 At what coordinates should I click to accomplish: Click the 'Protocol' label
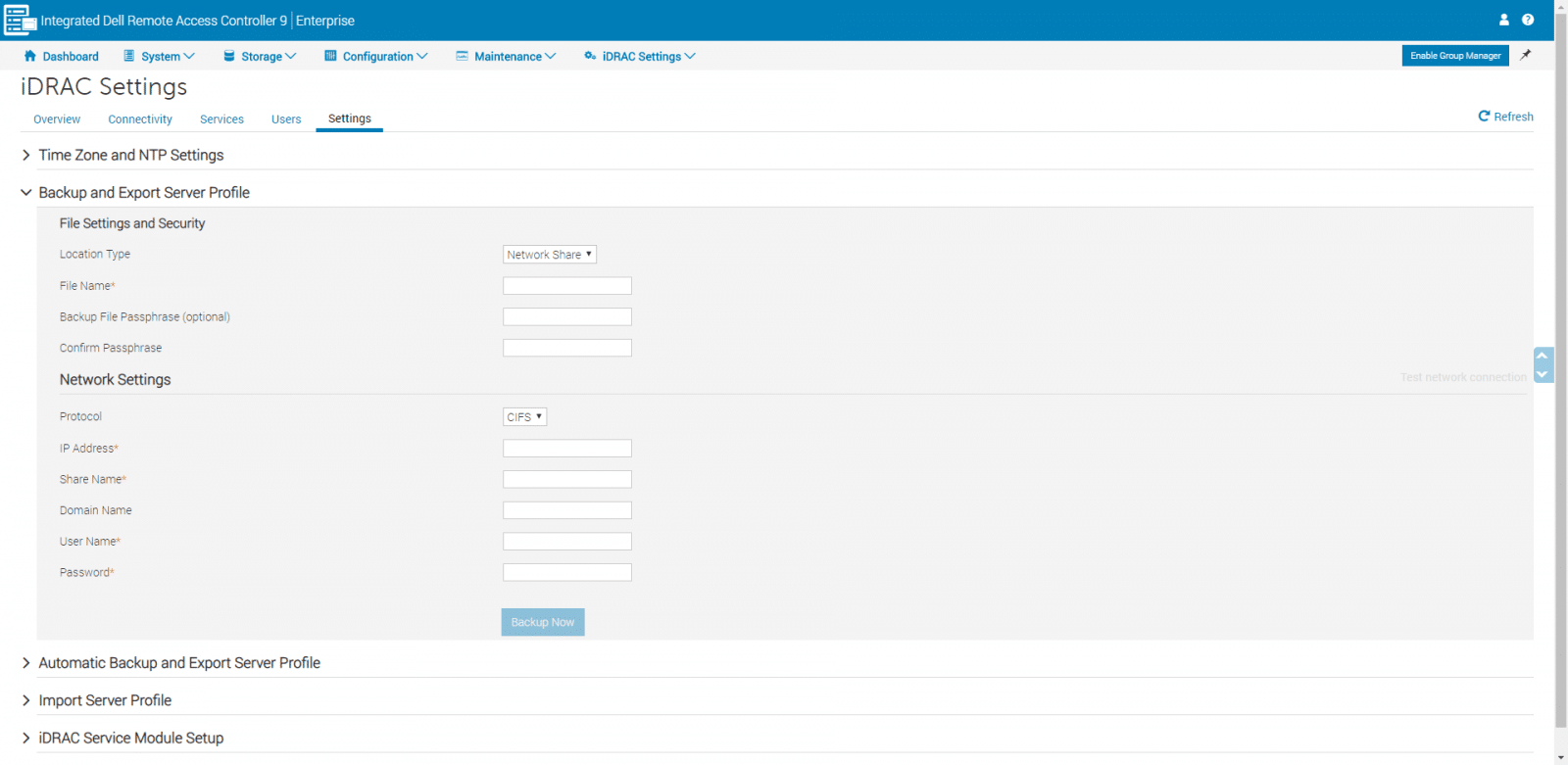point(80,417)
